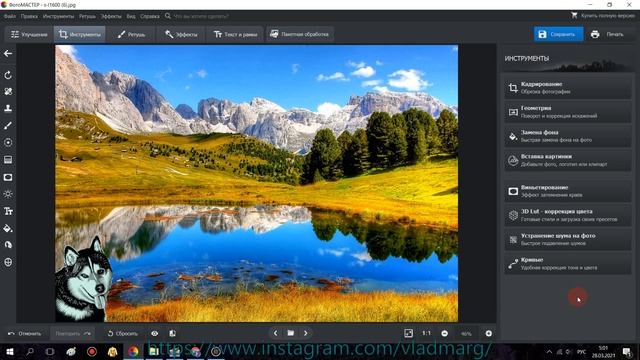640x360 pixels.
Task: Set zoom to 1:1
Action: [x=427, y=333]
